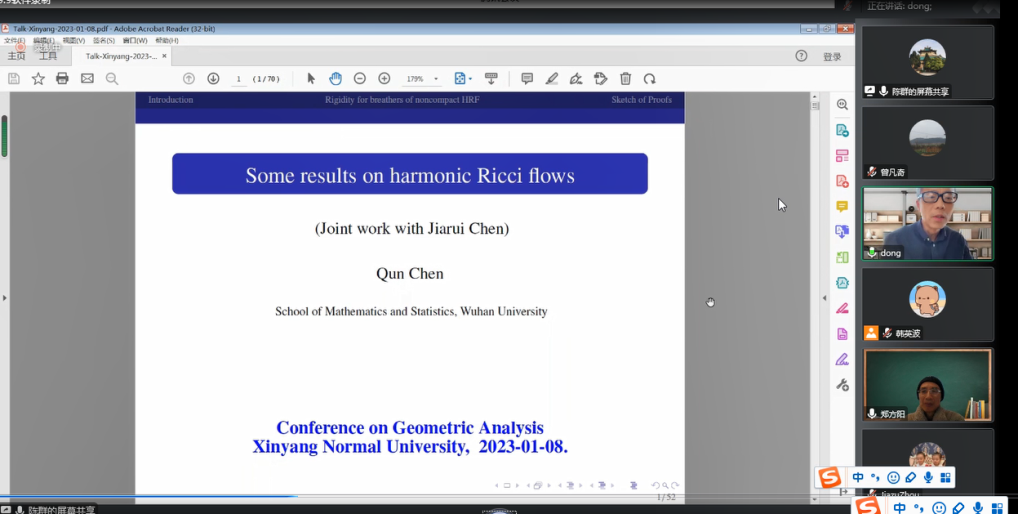Collapse the right tools pane arrow
This screenshot has height=514, width=1018.
click(824, 298)
